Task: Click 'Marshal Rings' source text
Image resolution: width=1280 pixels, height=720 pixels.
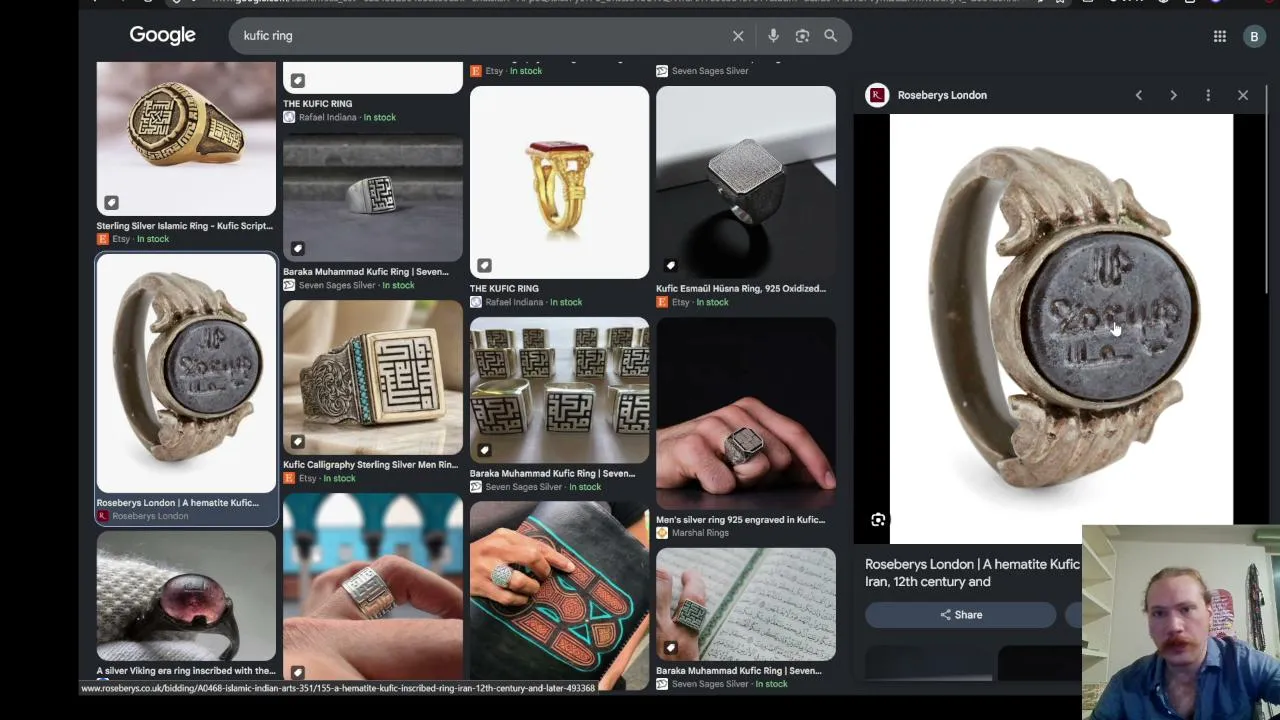Action: coord(700,533)
